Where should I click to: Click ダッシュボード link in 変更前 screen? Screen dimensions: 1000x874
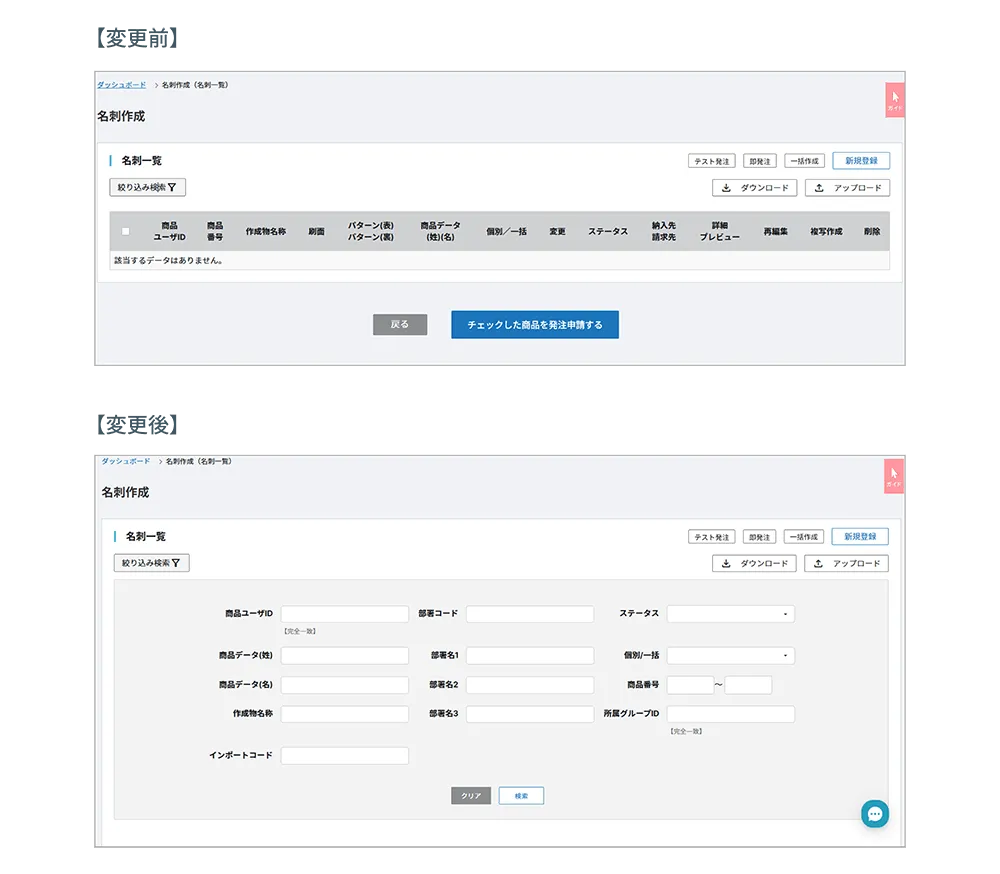[x=122, y=85]
